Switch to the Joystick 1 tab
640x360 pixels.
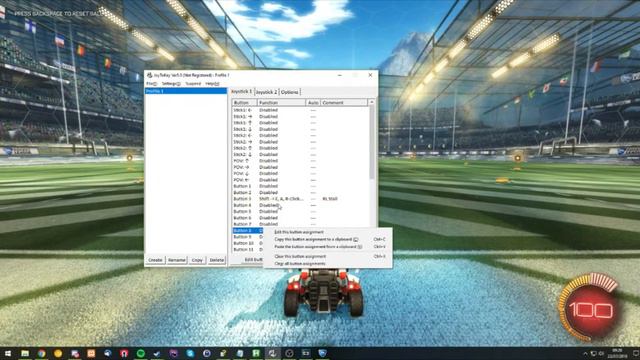(x=242, y=91)
